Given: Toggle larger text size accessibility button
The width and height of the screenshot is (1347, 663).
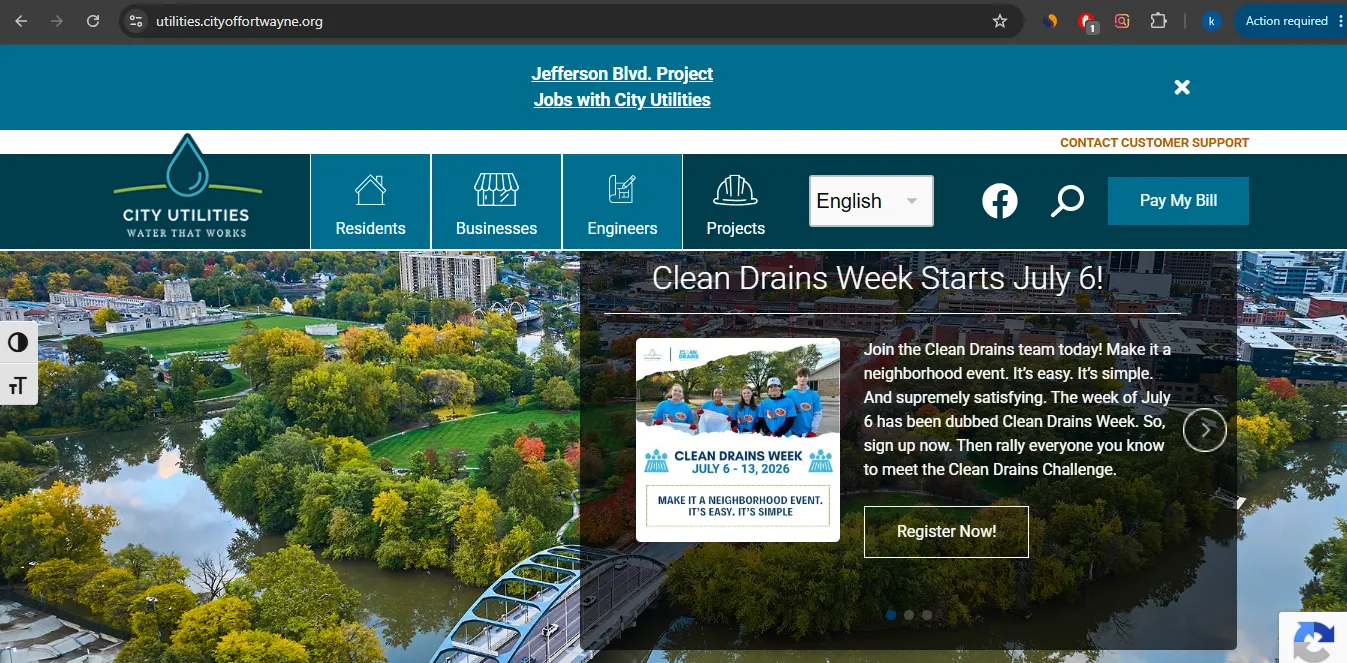Looking at the screenshot, I should (x=18, y=385).
